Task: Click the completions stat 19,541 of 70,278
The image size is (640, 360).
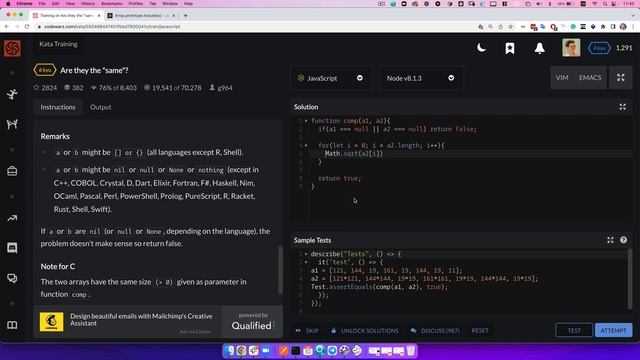Action: click(173, 88)
